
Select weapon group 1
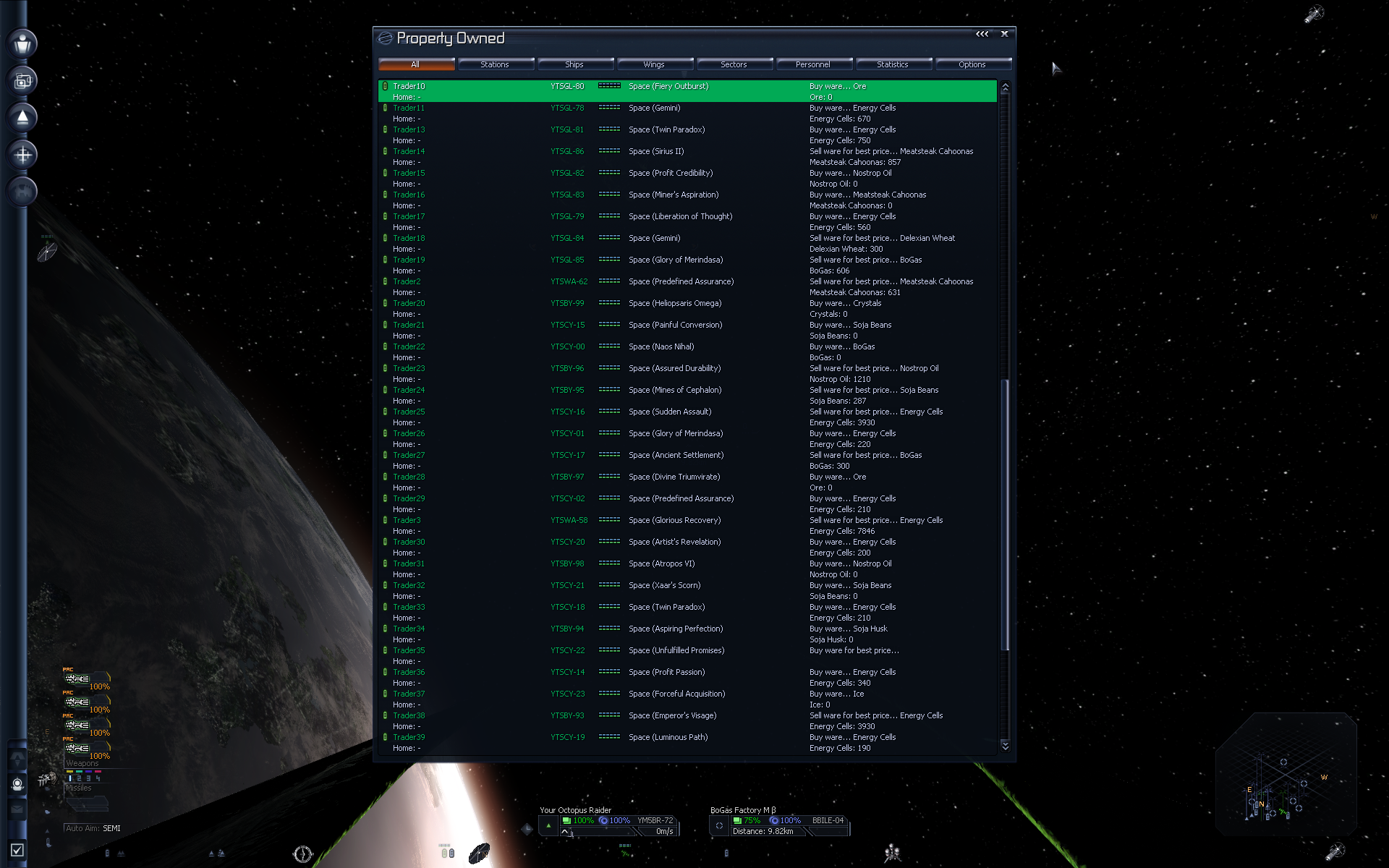[69, 778]
